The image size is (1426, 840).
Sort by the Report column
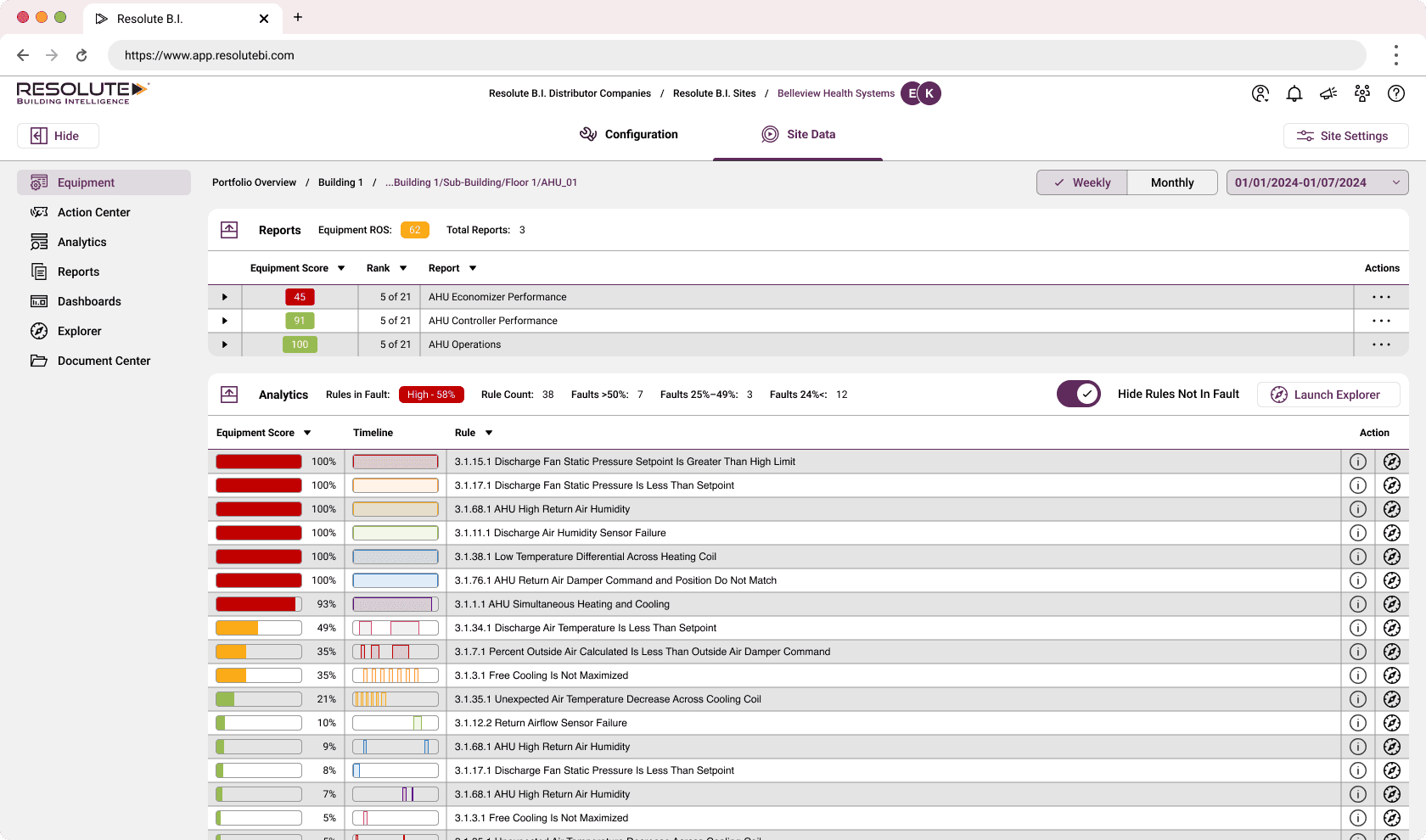point(452,268)
